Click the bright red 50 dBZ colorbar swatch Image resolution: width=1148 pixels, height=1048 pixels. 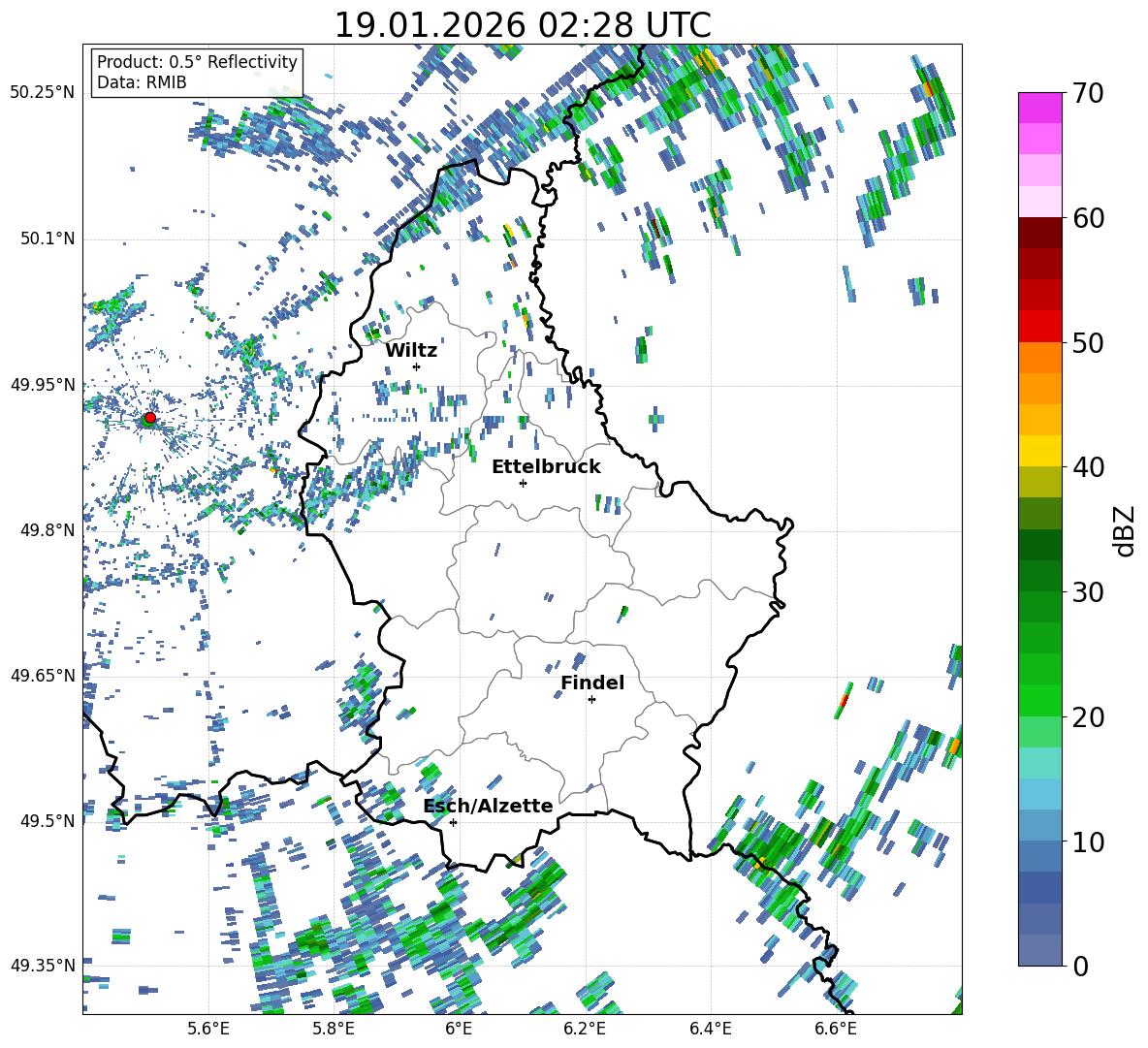click(x=1040, y=327)
